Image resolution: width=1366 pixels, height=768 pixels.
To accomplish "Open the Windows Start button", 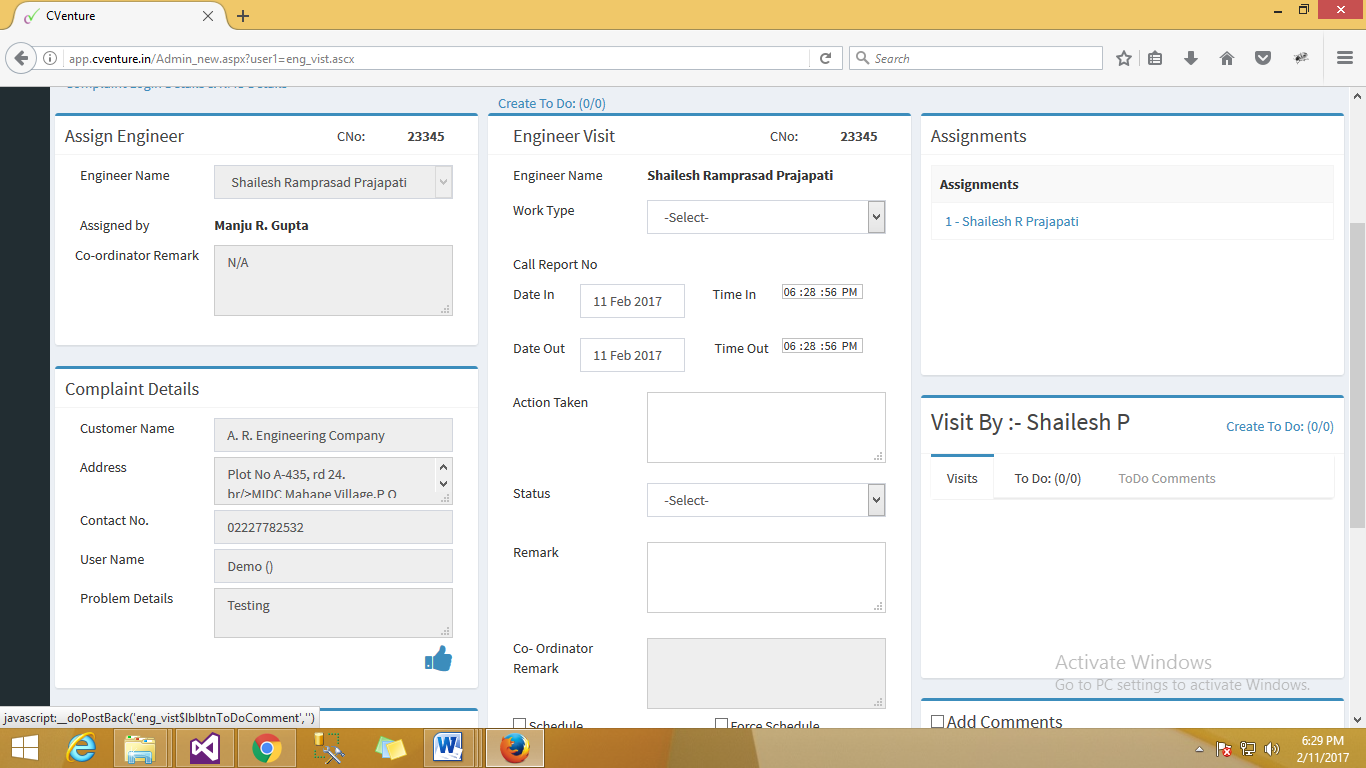I will 24,748.
